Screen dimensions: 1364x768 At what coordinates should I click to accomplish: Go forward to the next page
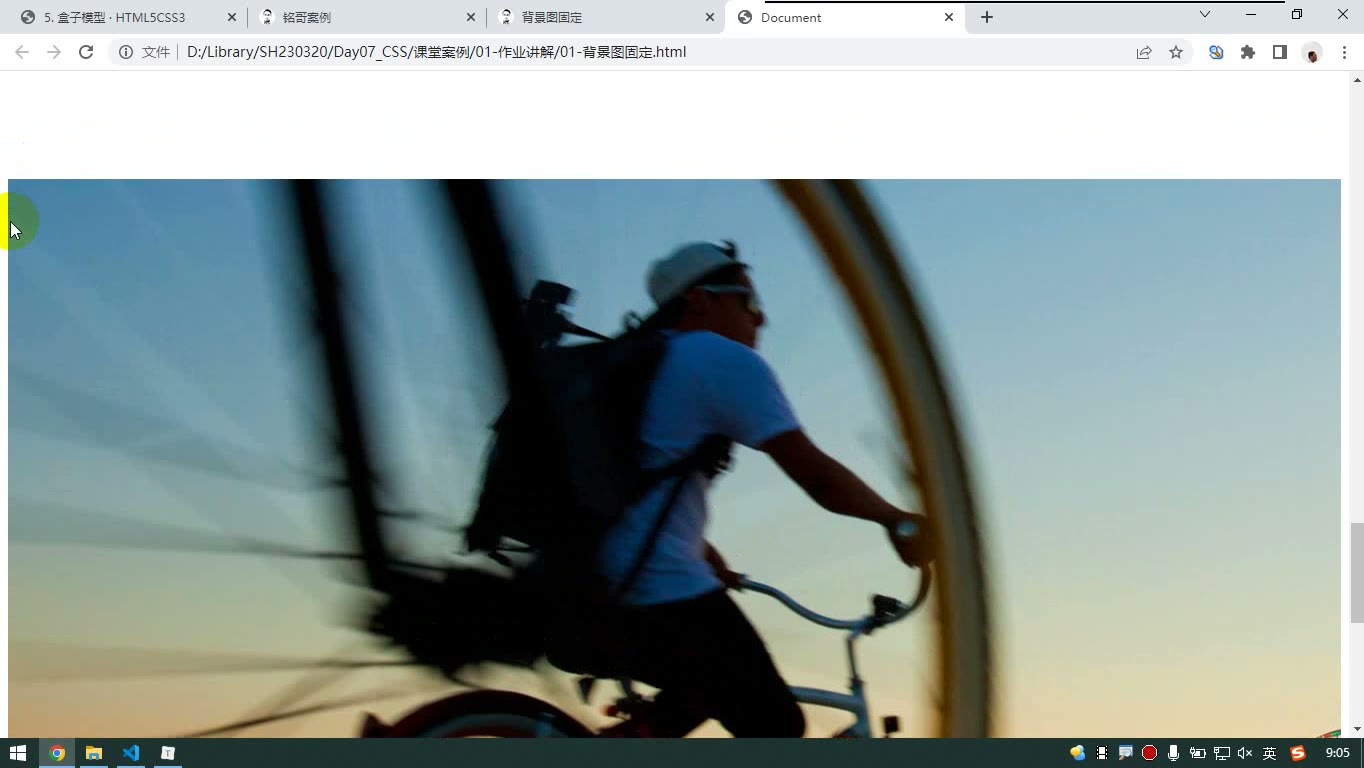click(54, 52)
